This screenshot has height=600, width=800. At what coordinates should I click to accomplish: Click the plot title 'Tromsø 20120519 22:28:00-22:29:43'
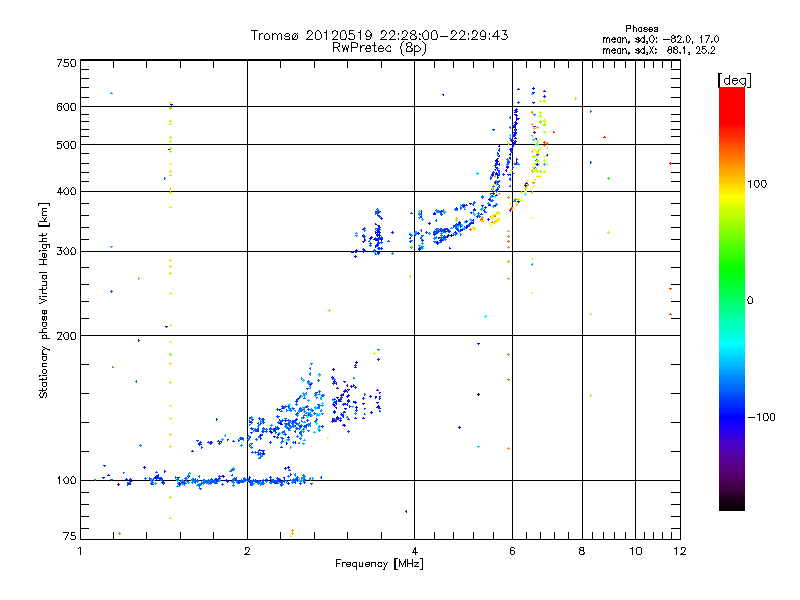tap(379, 35)
